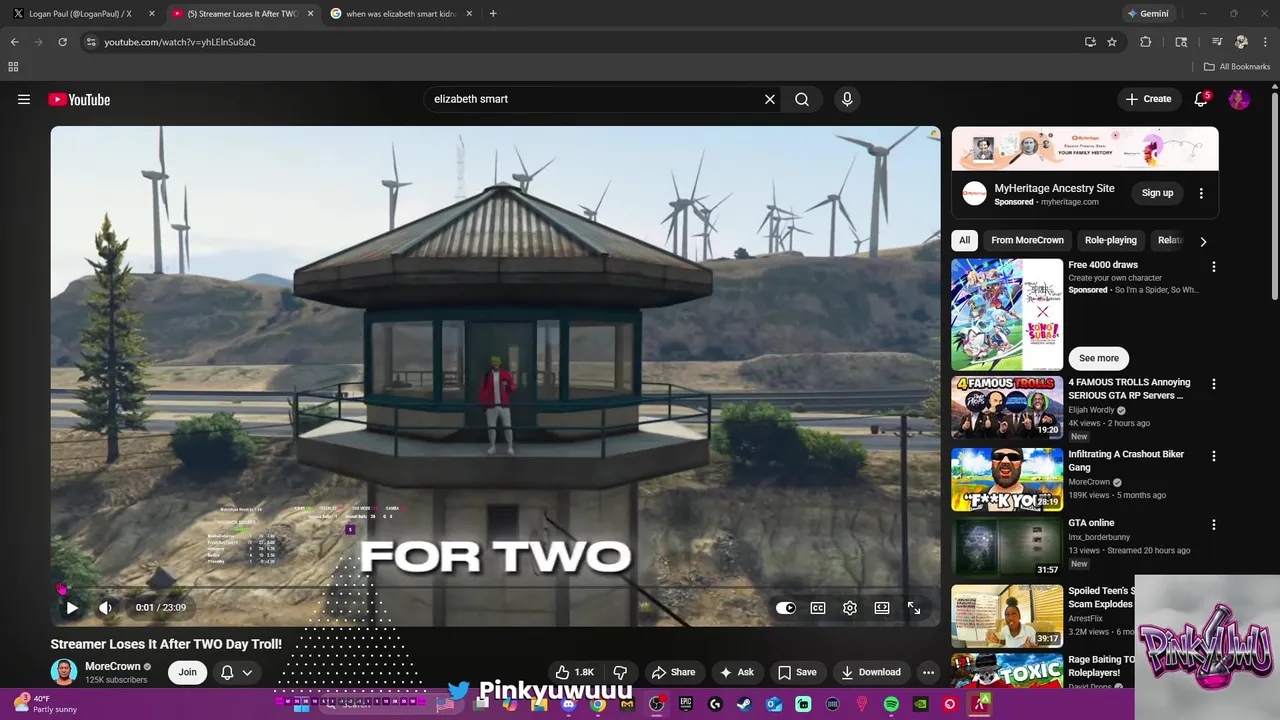This screenshot has height=720, width=1280.
Task: Open Steam from the taskbar
Action: 744,704
